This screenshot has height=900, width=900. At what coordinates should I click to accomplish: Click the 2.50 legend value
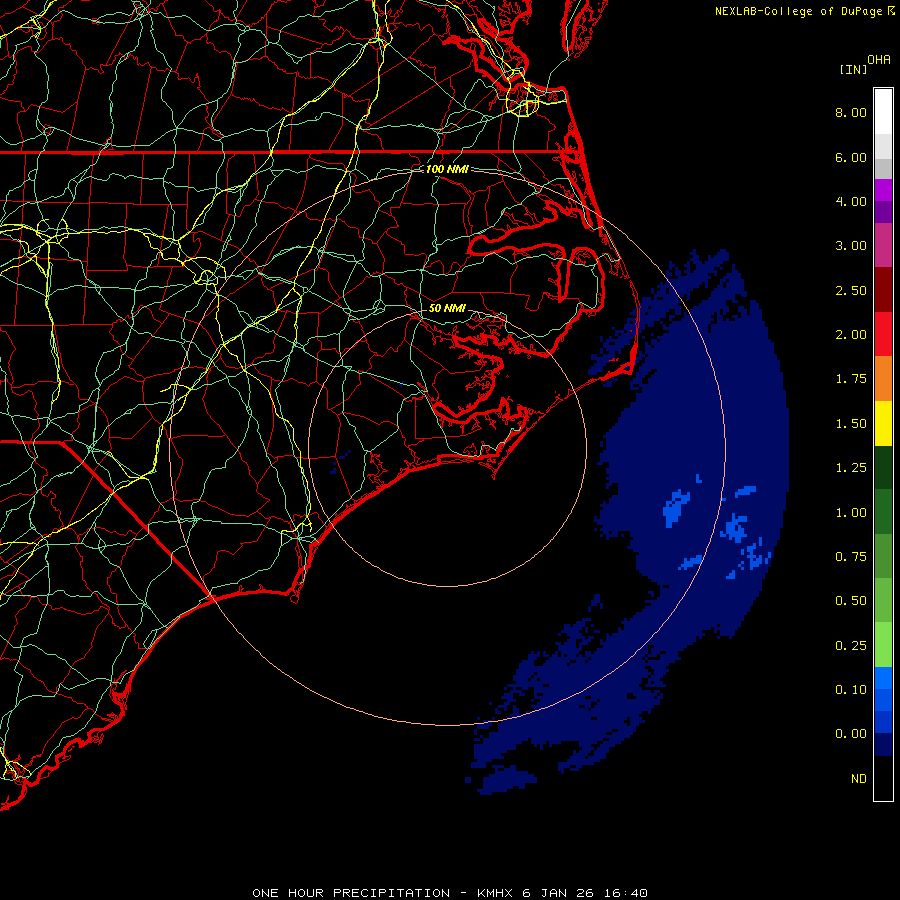point(851,290)
